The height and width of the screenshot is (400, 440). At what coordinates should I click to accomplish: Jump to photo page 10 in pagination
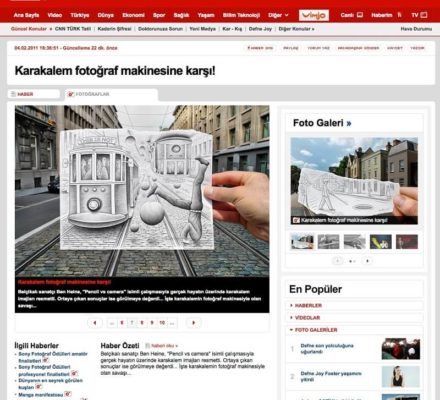162,323
